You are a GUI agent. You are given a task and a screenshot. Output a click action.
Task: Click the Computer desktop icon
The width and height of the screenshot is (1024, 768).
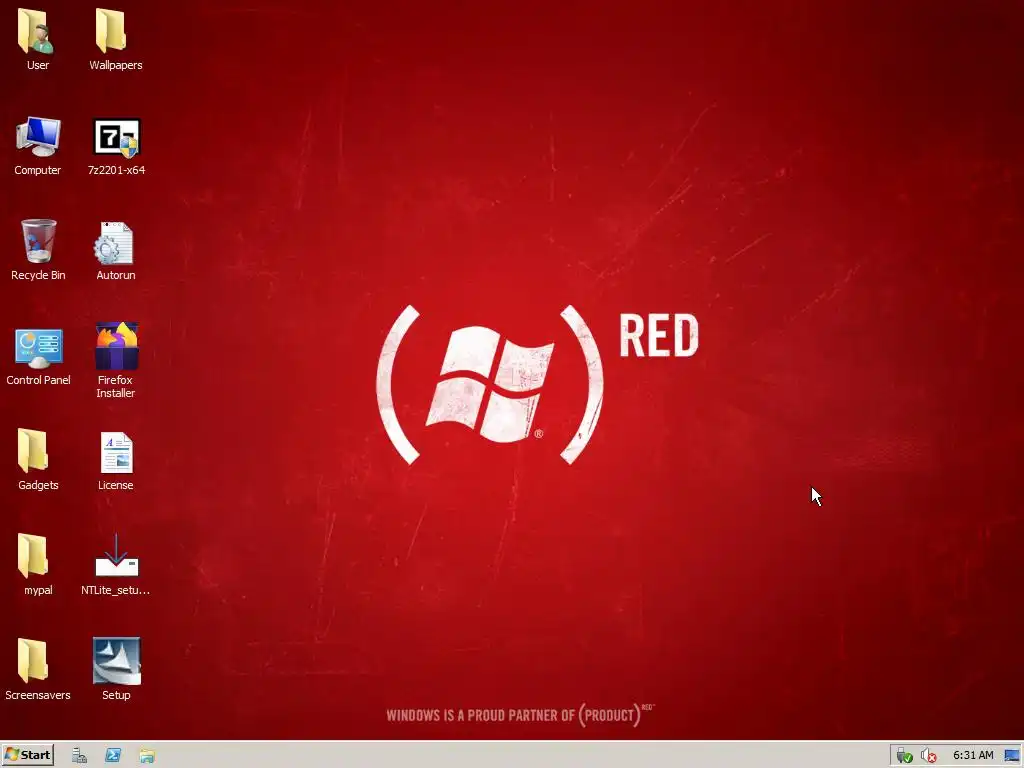click(38, 137)
